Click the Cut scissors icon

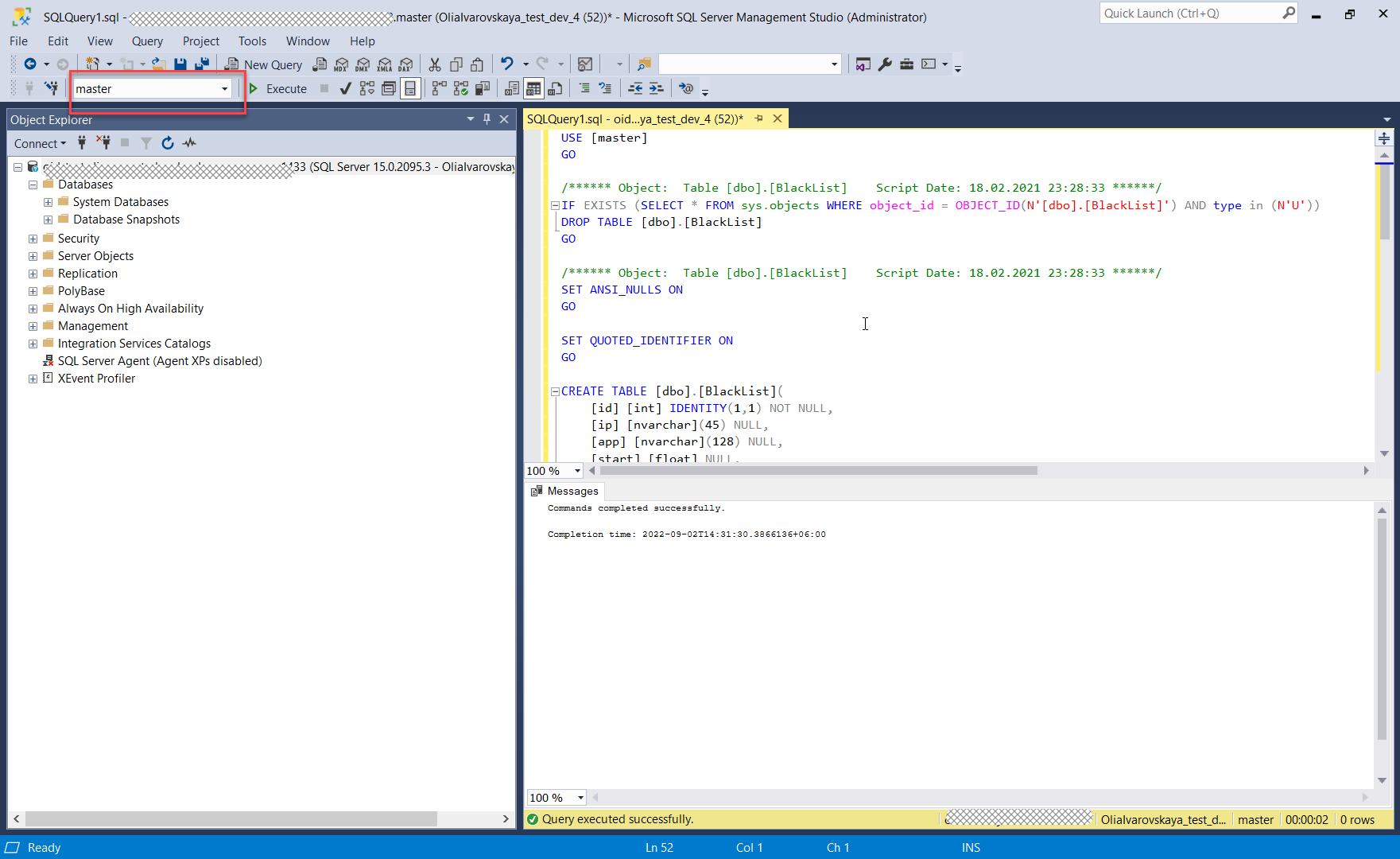(435, 64)
